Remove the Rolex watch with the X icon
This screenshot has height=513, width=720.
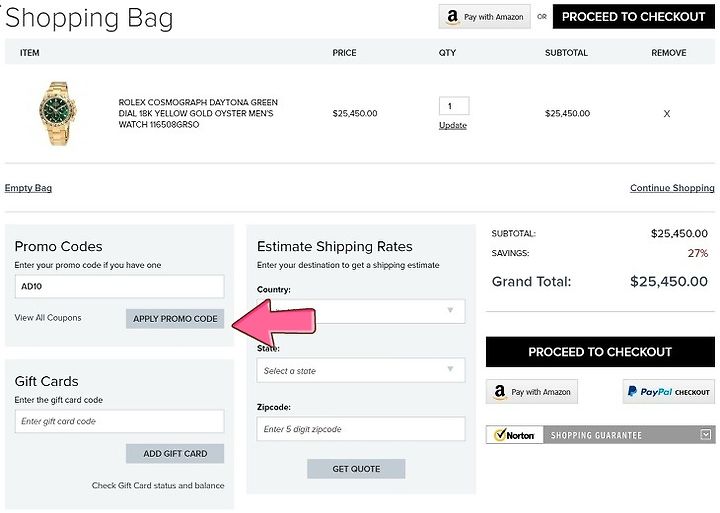[x=667, y=113]
